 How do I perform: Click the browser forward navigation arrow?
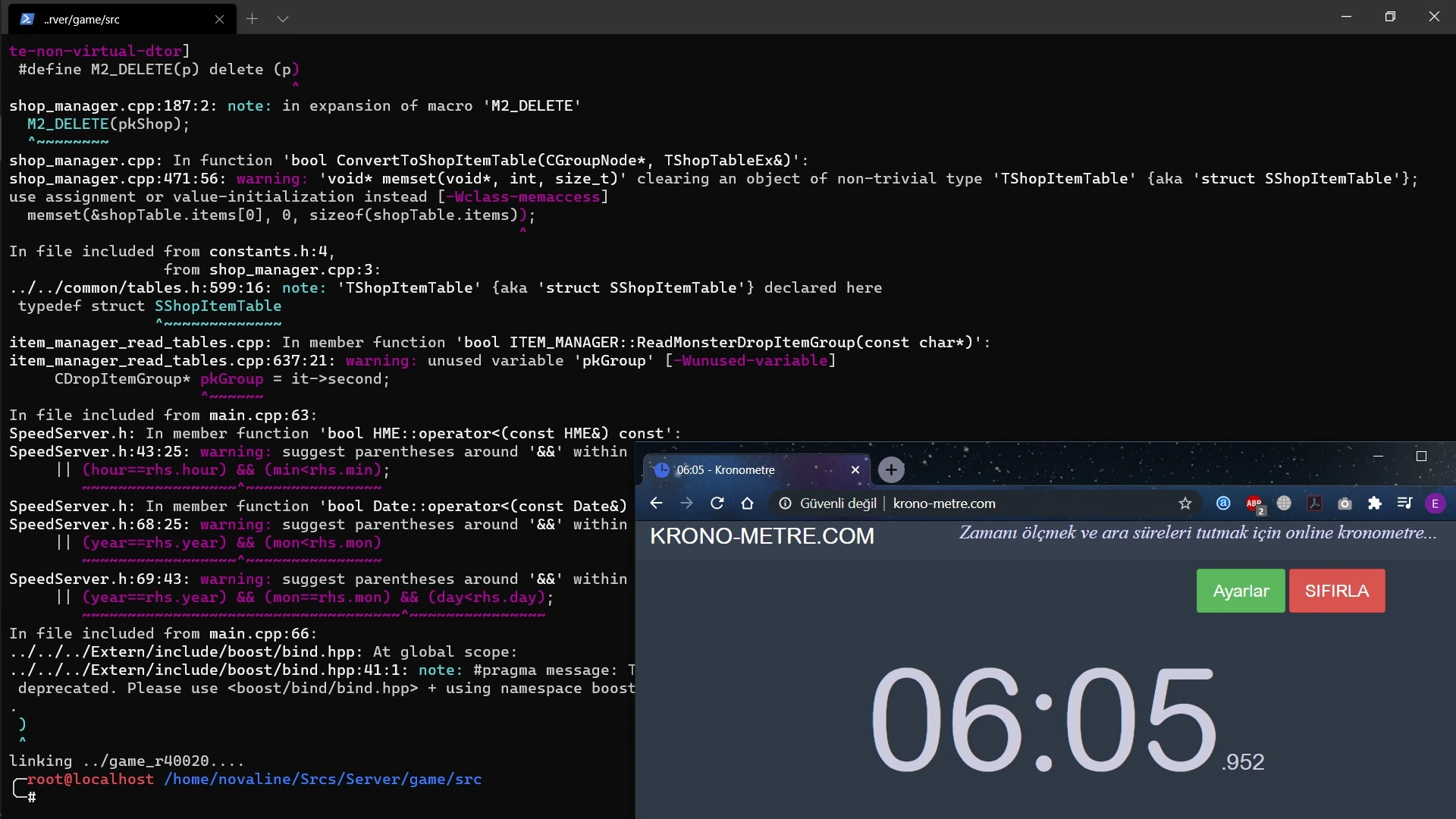[x=686, y=503]
